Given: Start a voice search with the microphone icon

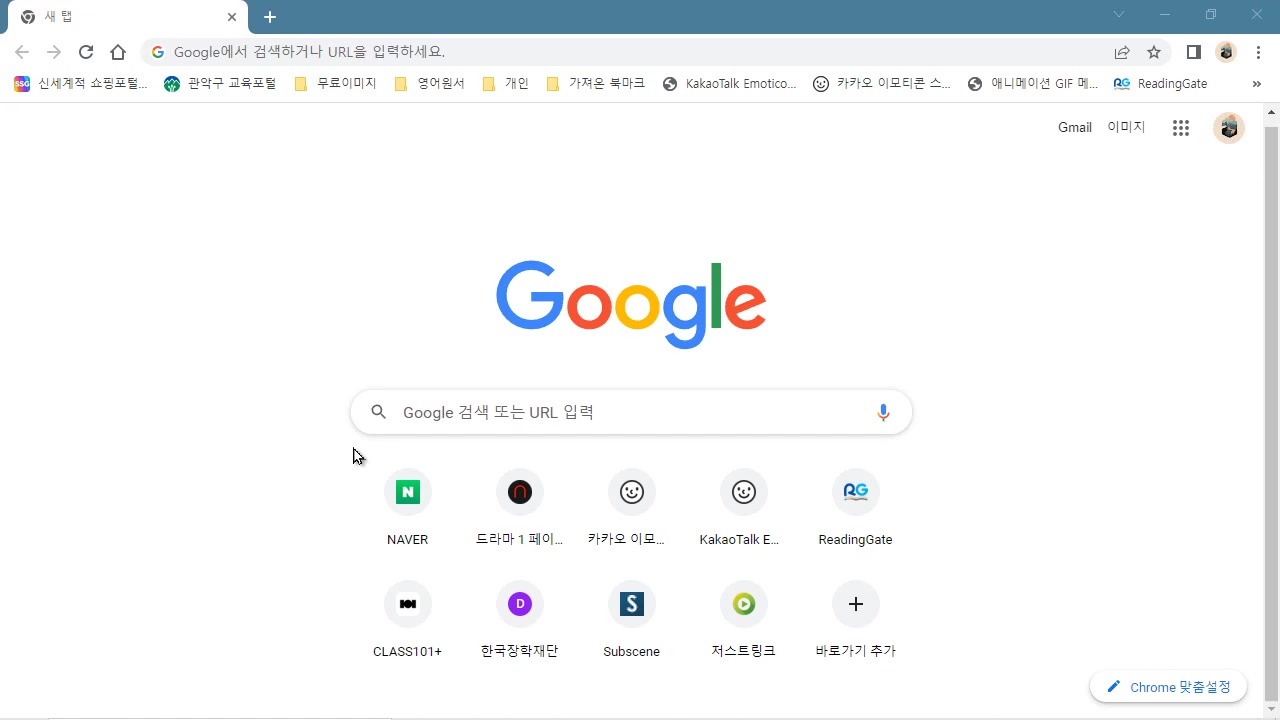Looking at the screenshot, I should 883,411.
